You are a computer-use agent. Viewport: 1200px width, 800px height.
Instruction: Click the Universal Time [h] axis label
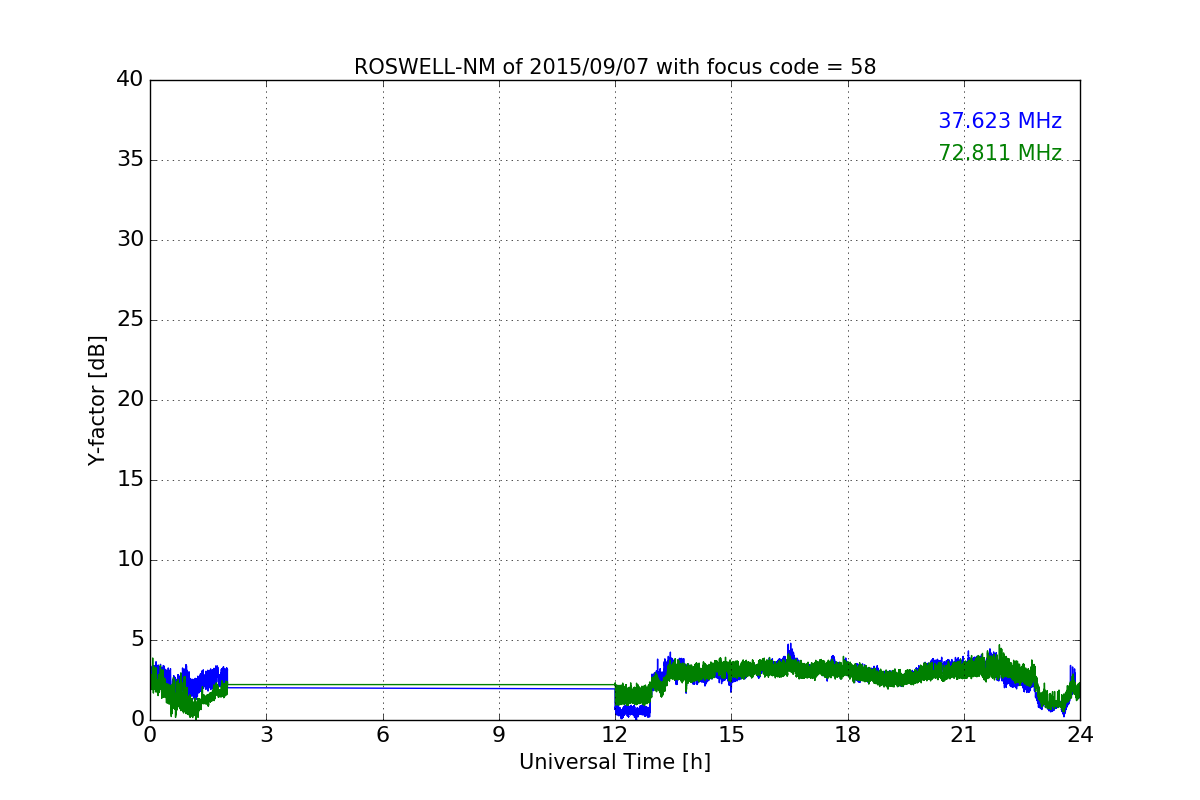(615, 762)
